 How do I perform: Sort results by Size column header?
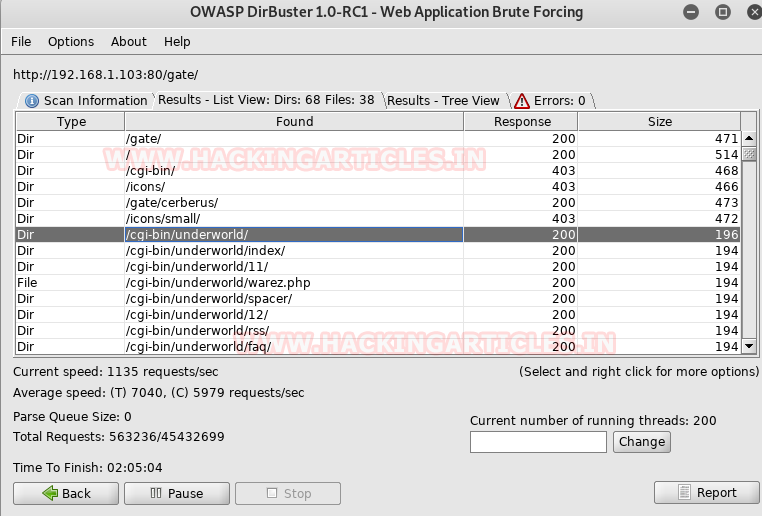(659, 121)
